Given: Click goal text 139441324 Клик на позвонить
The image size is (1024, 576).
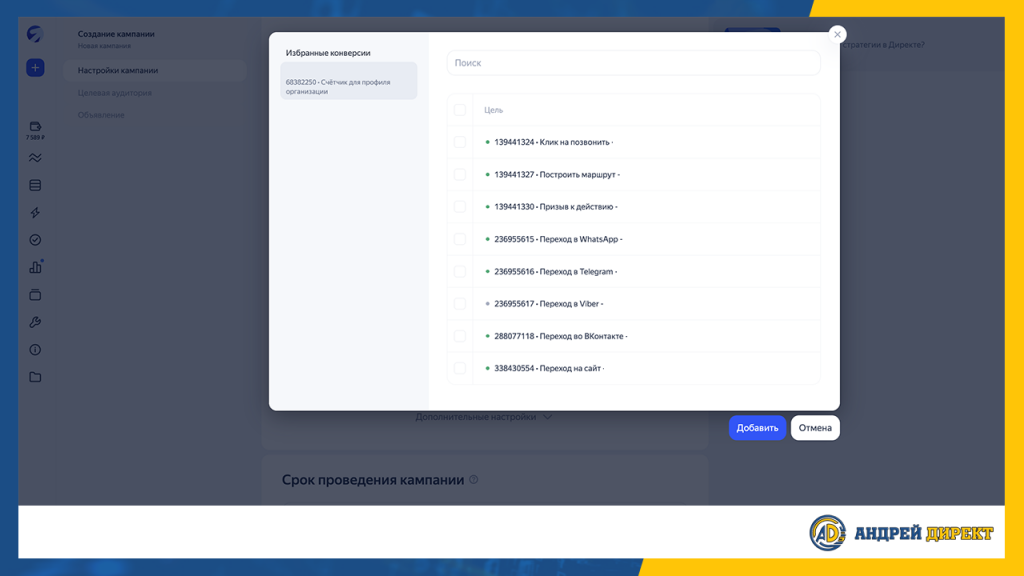Looking at the screenshot, I should (x=554, y=142).
